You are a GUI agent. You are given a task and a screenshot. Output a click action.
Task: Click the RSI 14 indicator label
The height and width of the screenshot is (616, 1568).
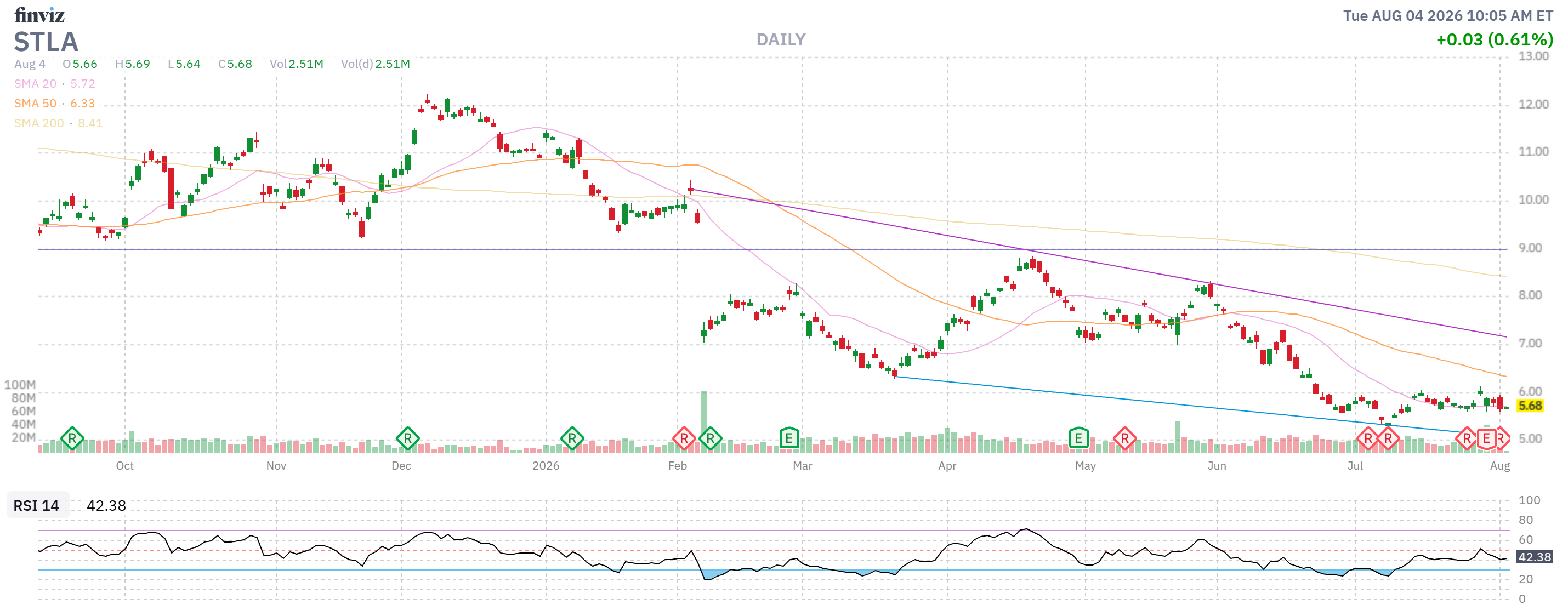37,505
